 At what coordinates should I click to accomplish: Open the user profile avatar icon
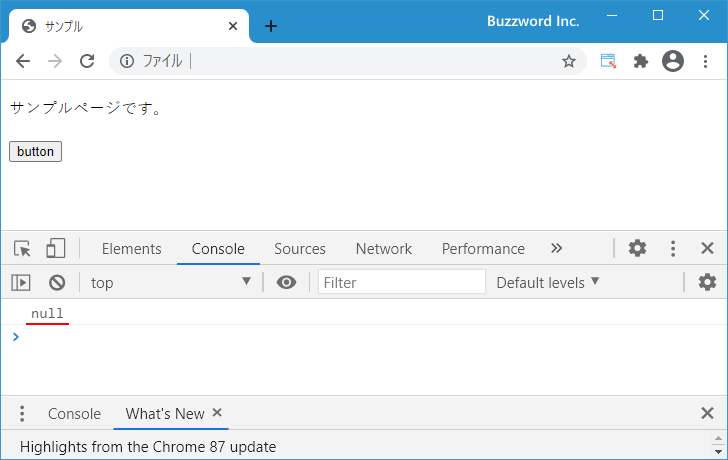[673, 61]
